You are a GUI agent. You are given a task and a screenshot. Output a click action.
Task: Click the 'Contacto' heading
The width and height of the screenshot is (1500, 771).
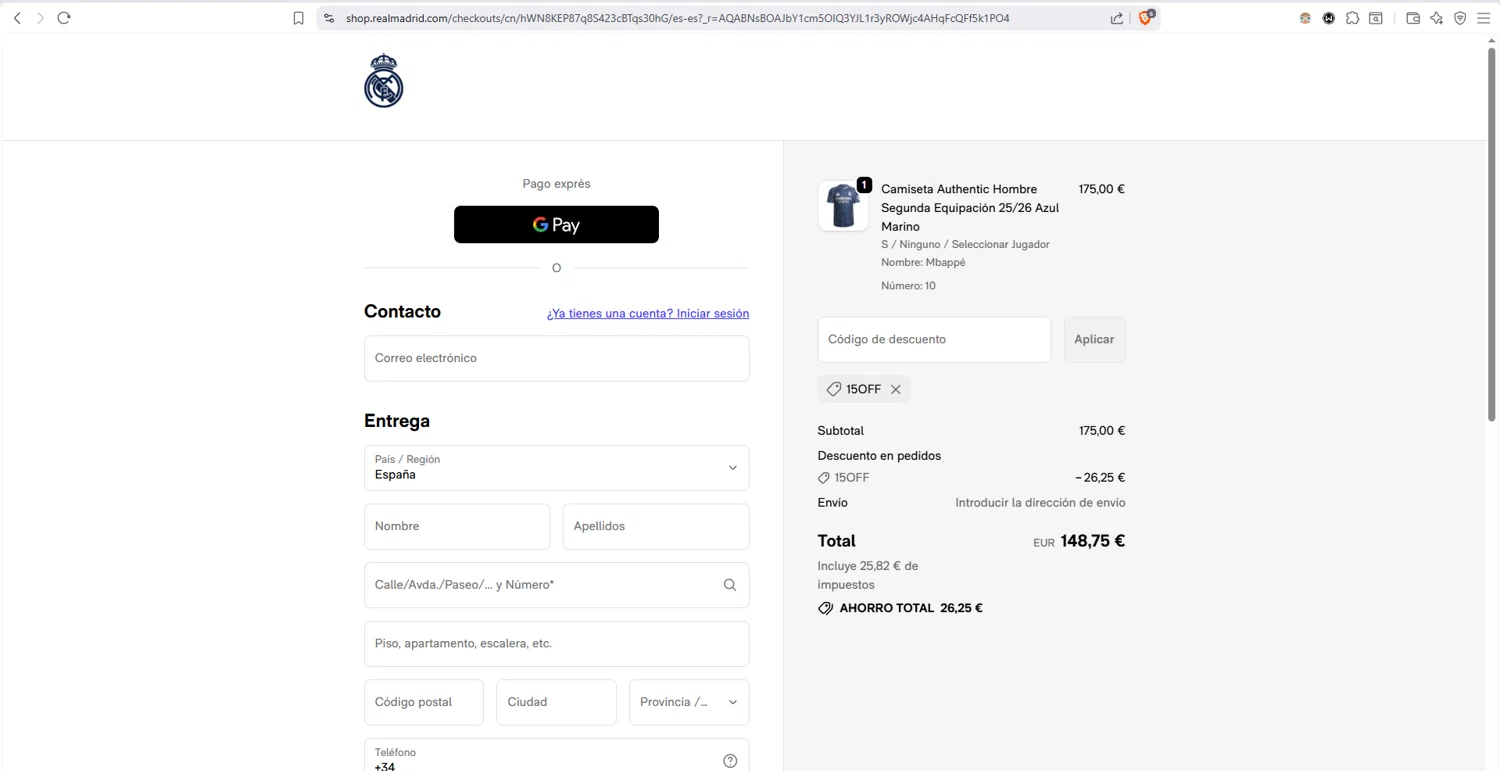402,312
